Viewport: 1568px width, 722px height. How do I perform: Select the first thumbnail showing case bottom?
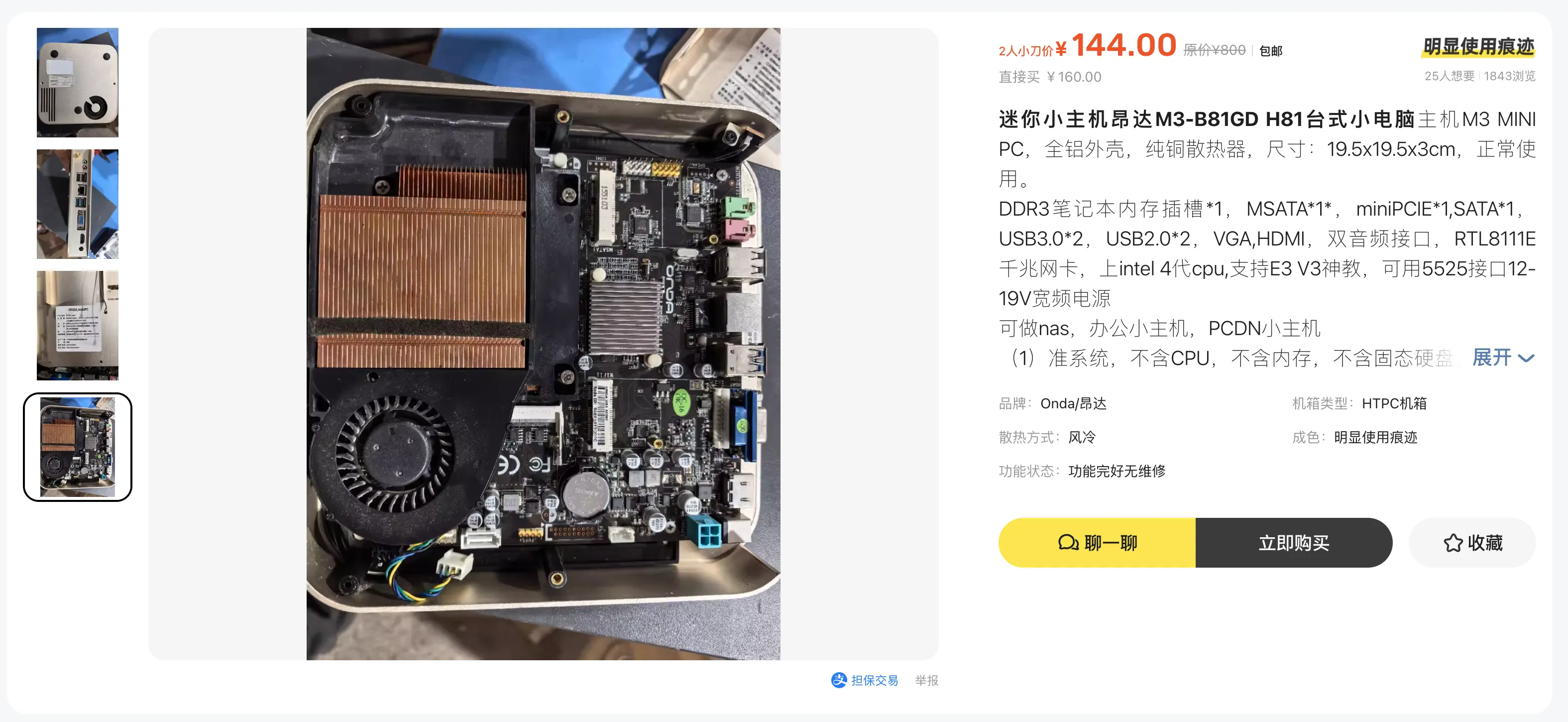point(77,82)
